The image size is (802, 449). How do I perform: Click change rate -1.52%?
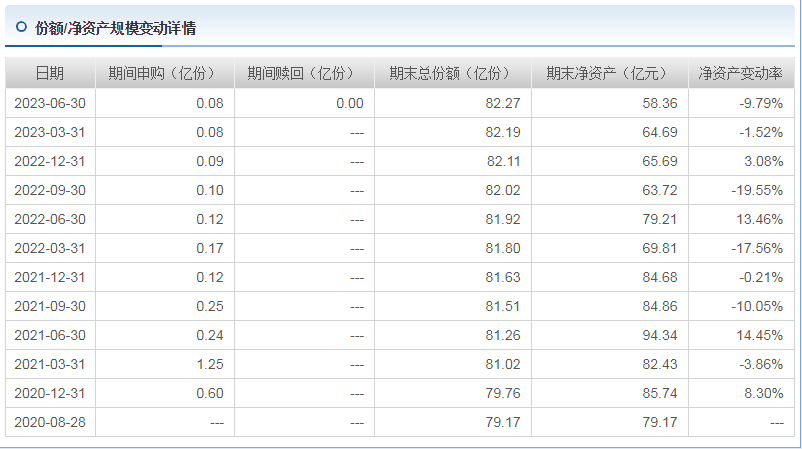pyautogui.click(x=761, y=132)
